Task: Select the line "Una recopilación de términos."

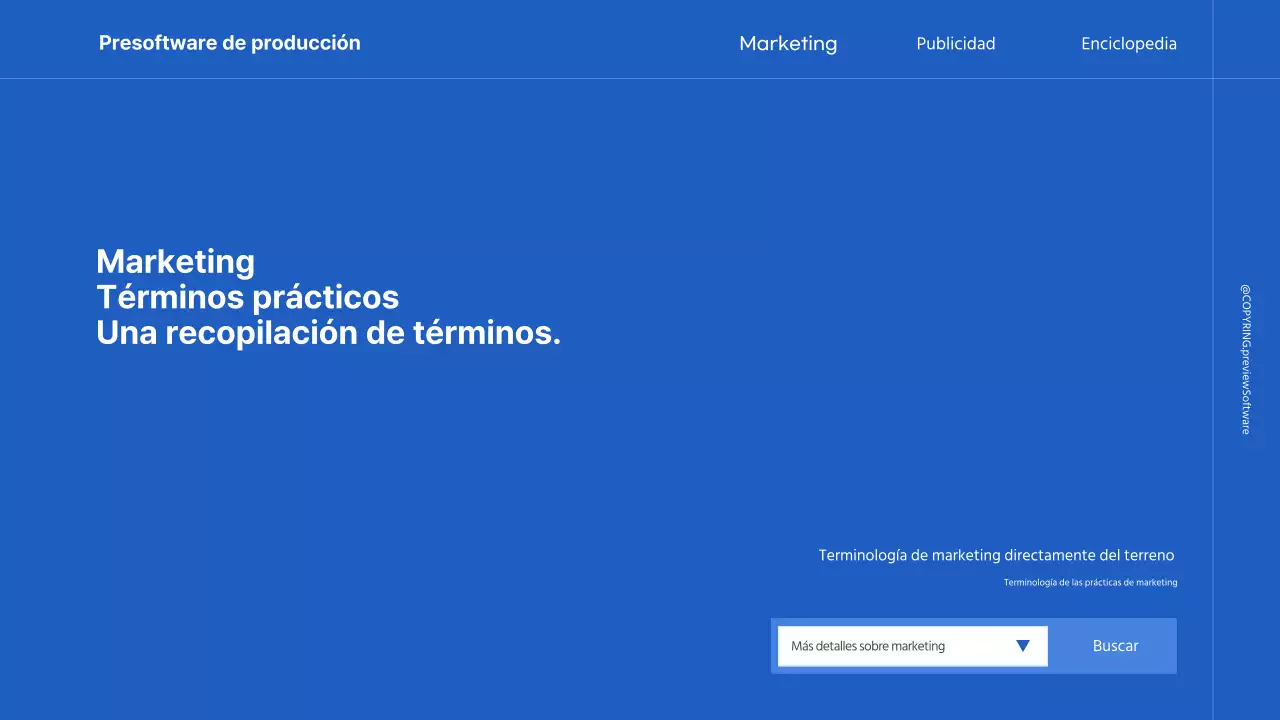Action: click(x=328, y=332)
